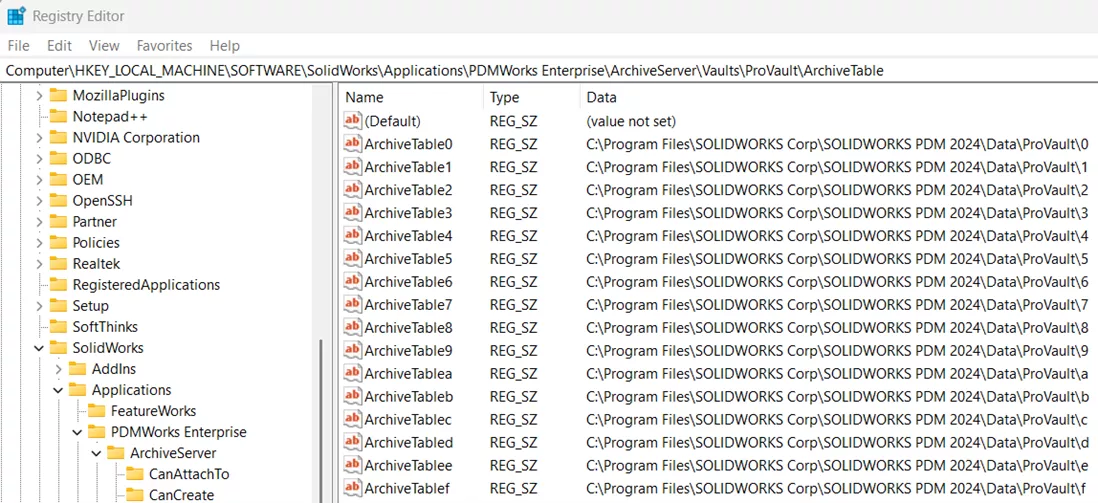Select the OpenSSH key label
Image resolution: width=1098 pixels, height=503 pixels.
[x=102, y=200]
